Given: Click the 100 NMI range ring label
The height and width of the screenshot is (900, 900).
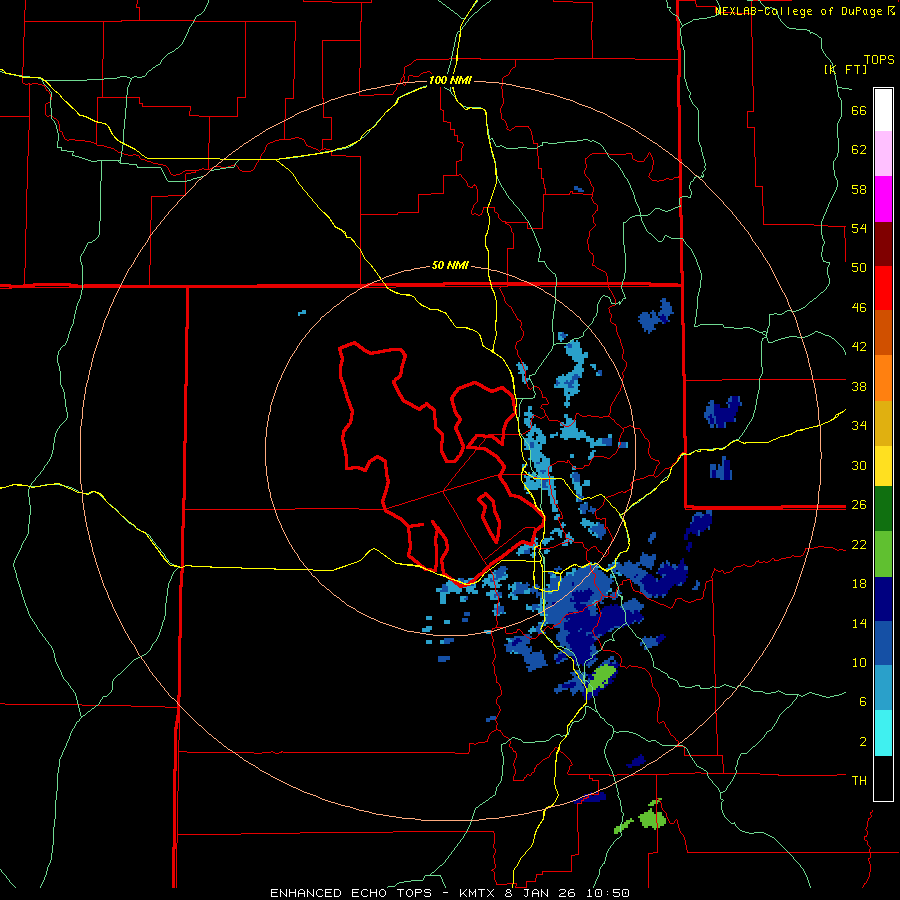Looking at the screenshot, I should pyautogui.click(x=449, y=80).
